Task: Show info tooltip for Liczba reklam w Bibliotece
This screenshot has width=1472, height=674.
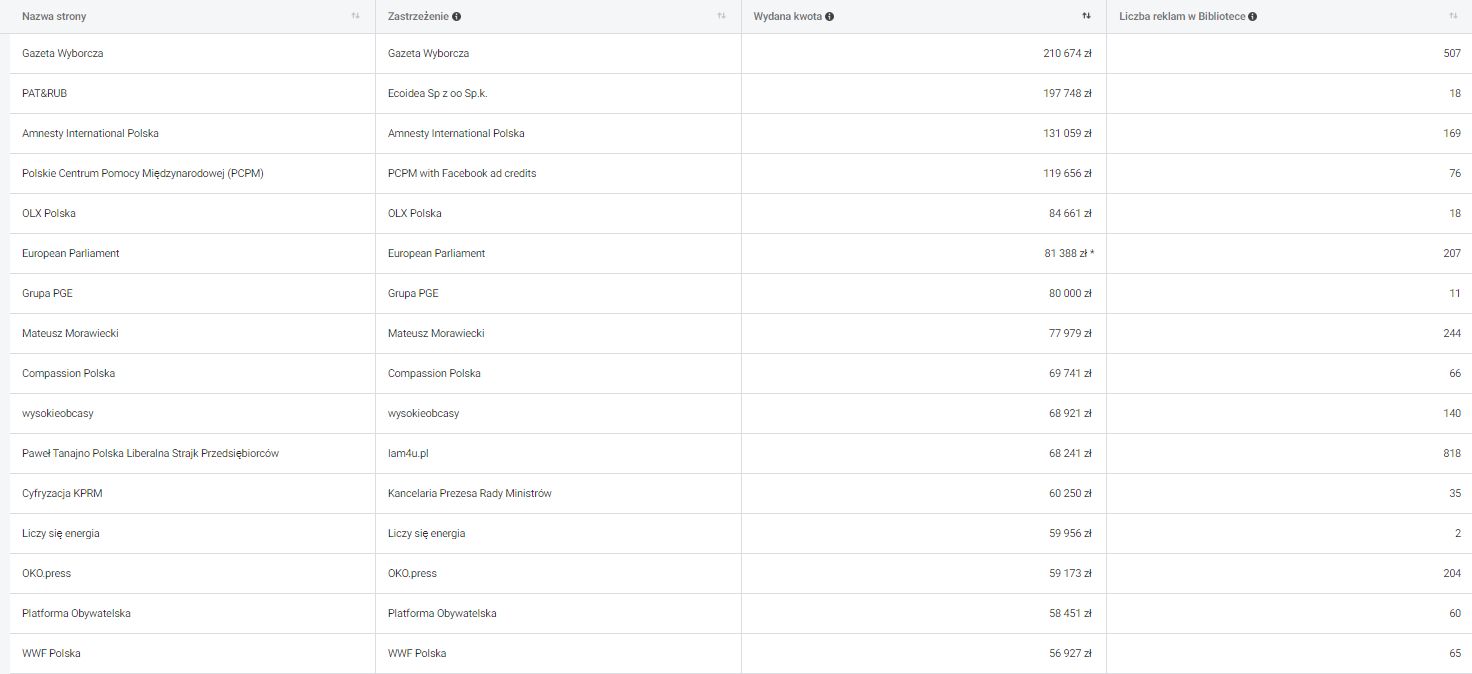Action: [x=1252, y=17]
